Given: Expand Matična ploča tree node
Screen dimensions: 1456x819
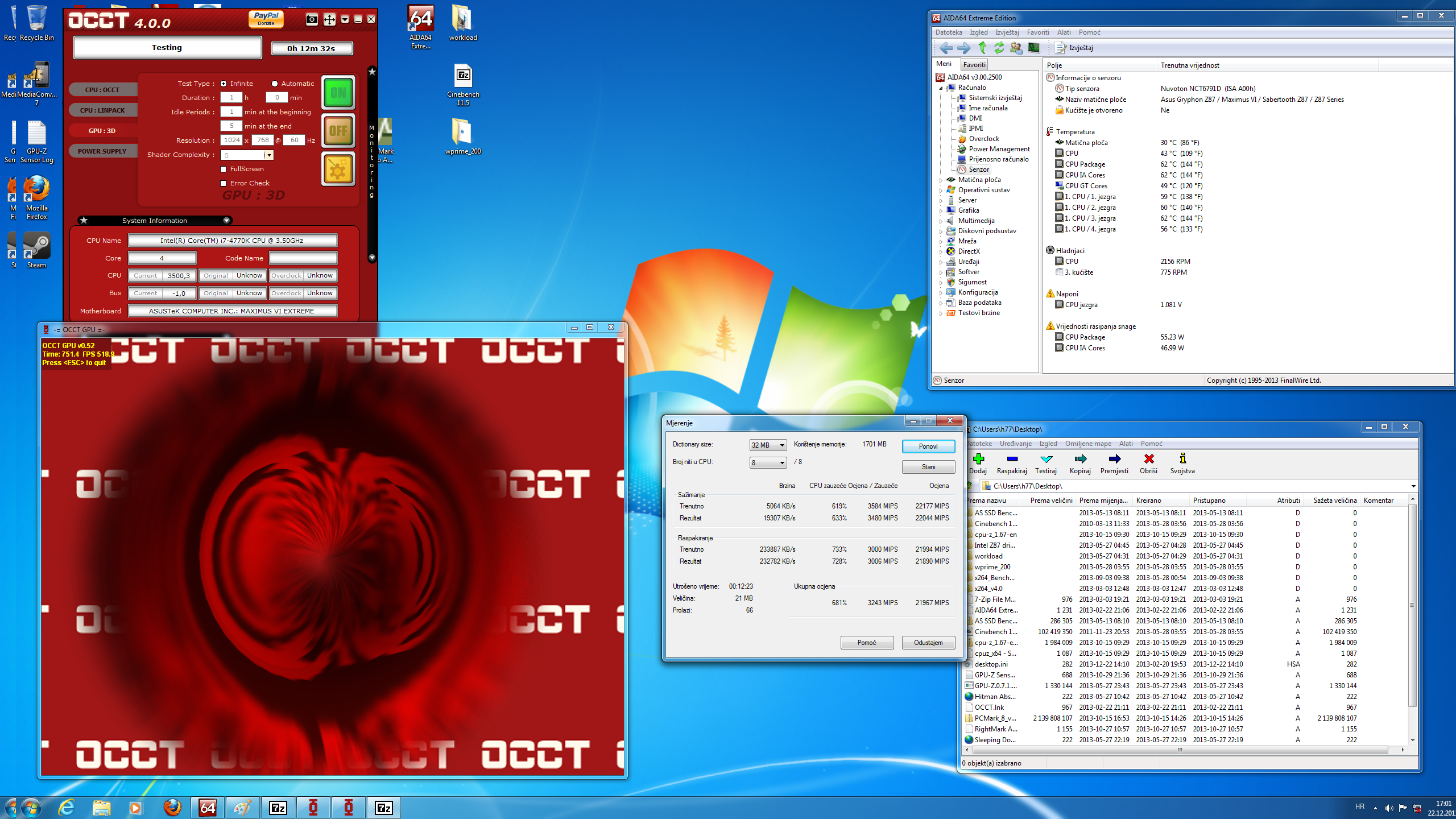Looking at the screenshot, I should pos(941,180).
